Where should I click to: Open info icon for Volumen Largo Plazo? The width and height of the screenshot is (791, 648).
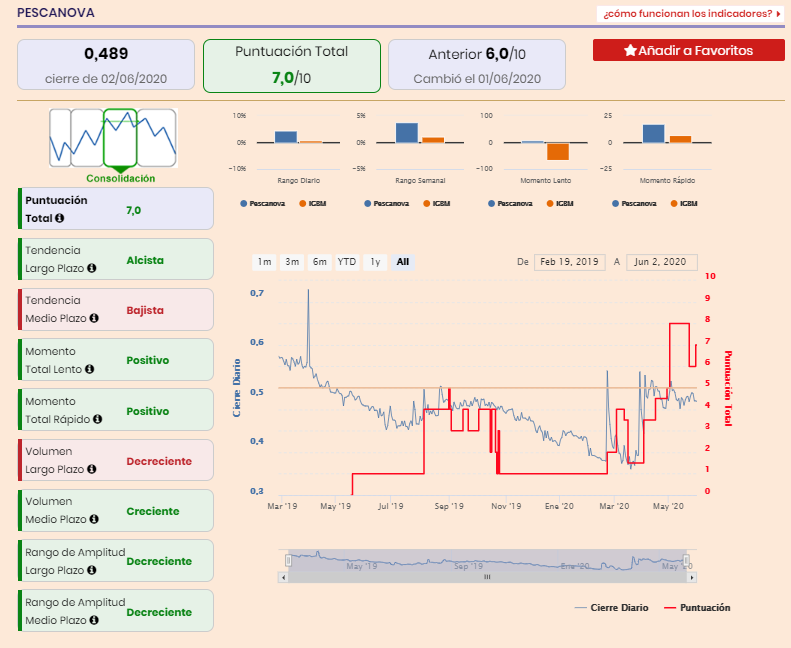[92, 469]
